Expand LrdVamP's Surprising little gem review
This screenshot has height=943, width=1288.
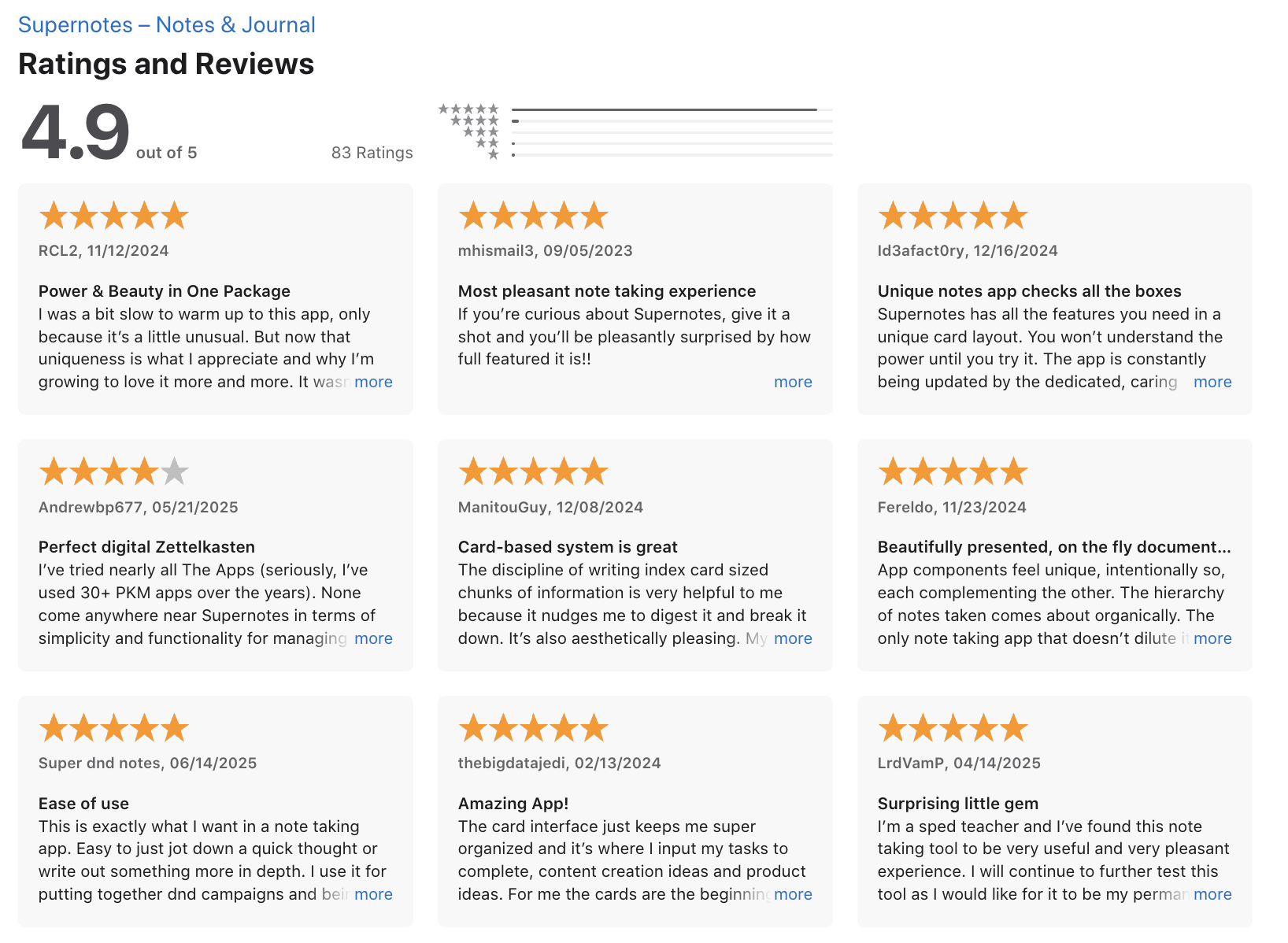[x=1212, y=894]
